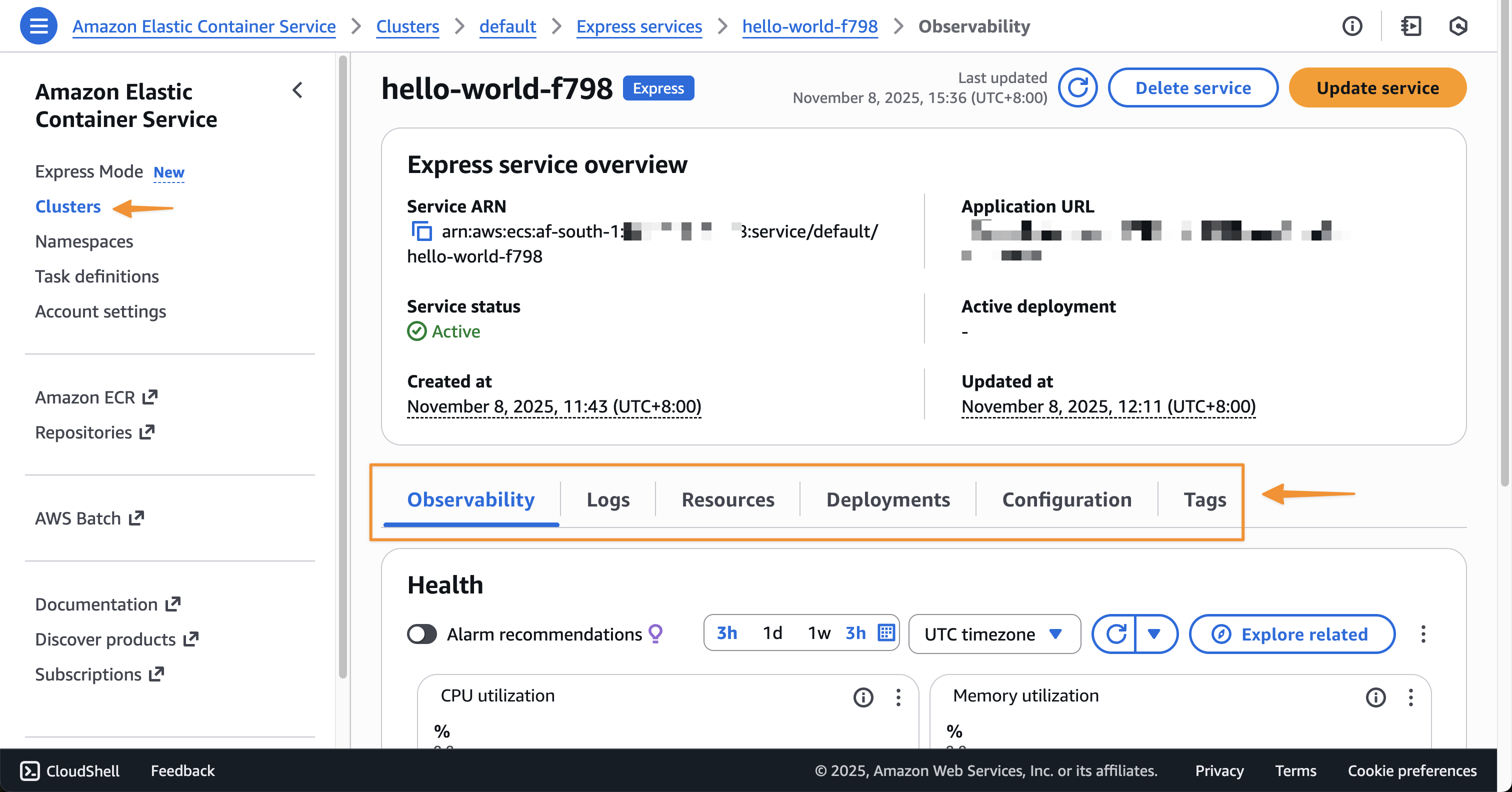1512x792 pixels.
Task: Click the CloudShell icon in footer
Action: click(30, 770)
